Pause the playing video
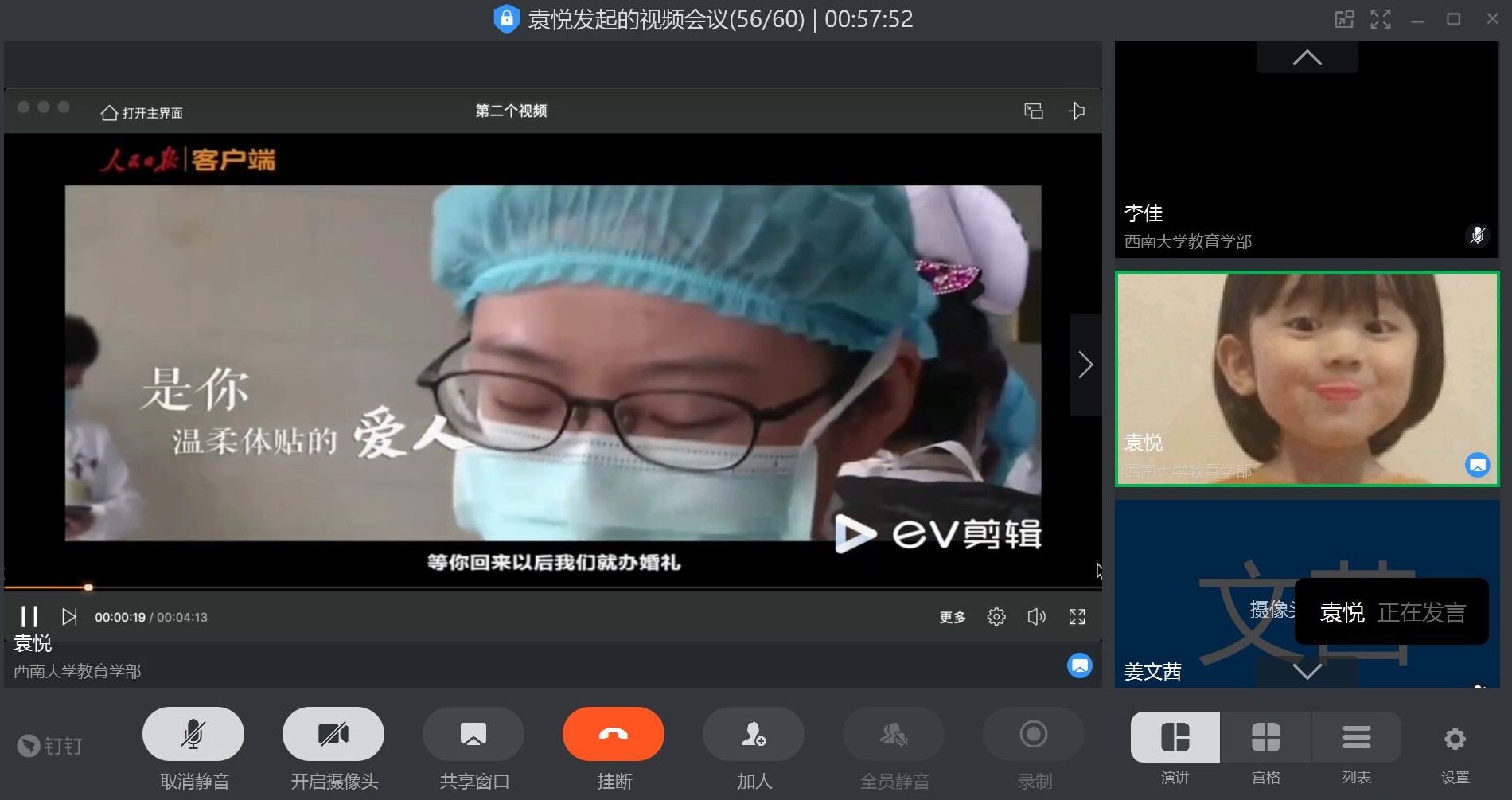Screen dimensions: 1512x800 pyautogui.click(x=29, y=617)
